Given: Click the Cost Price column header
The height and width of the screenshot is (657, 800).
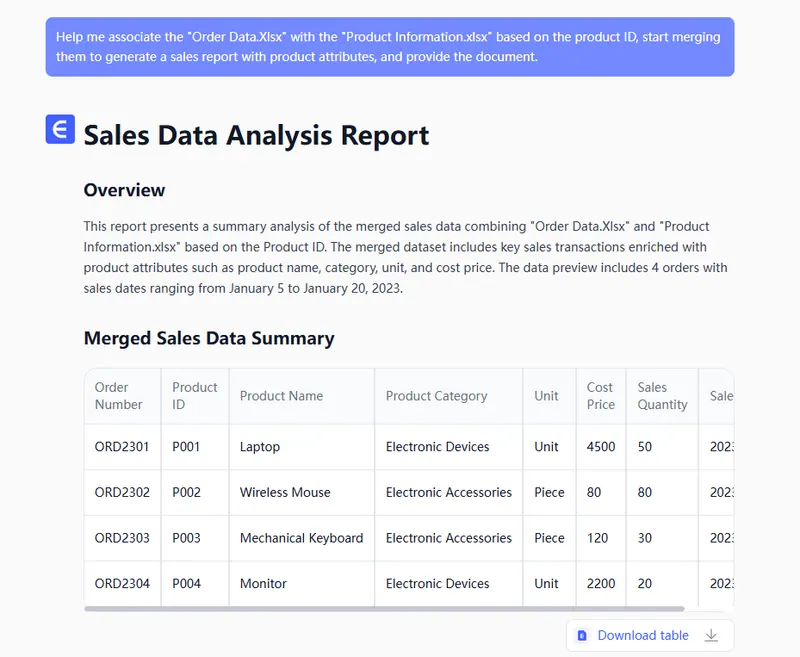Looking at the screenshot, I should [600, 396].
